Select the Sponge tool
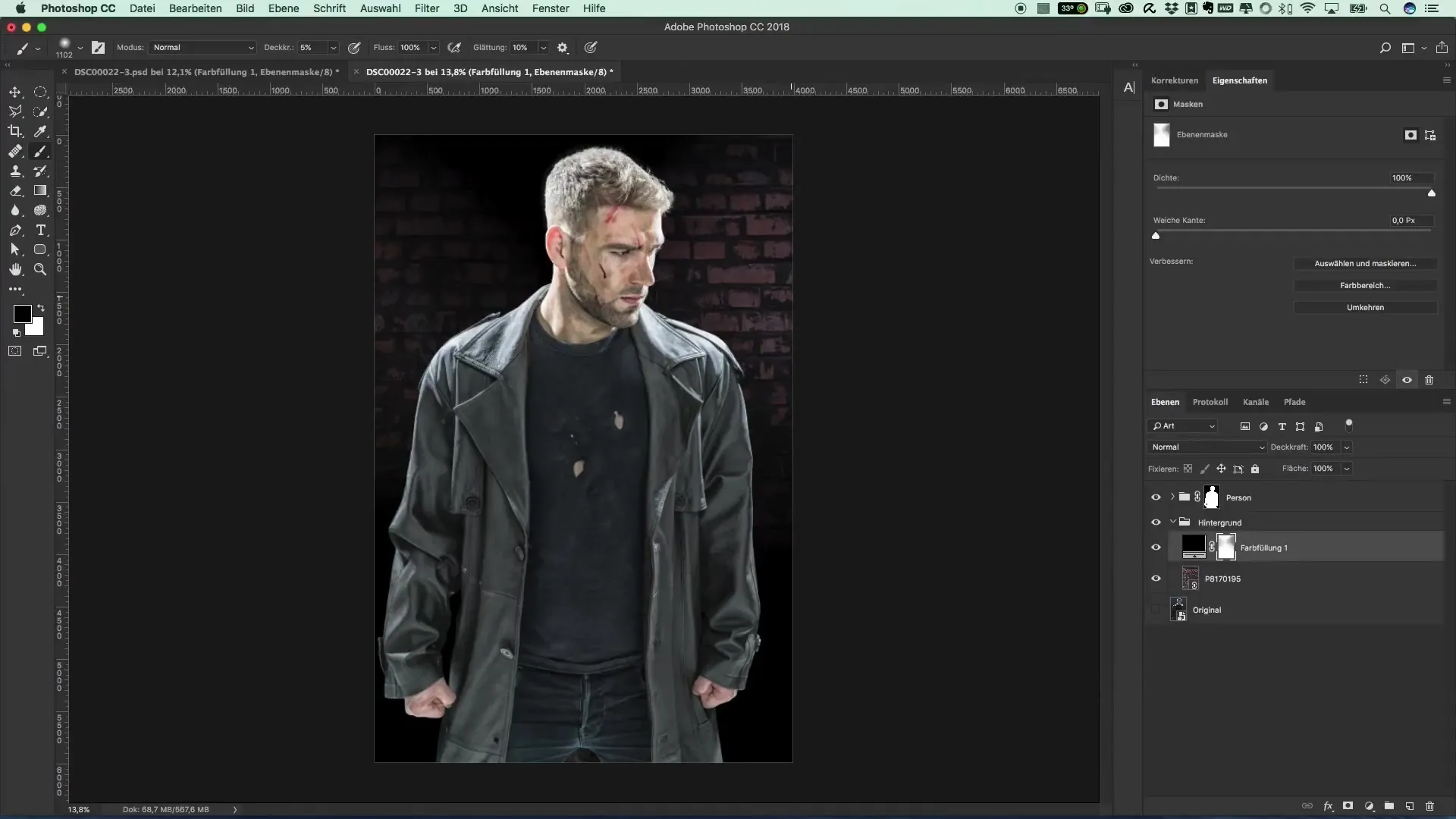 [x=40, y=210]
